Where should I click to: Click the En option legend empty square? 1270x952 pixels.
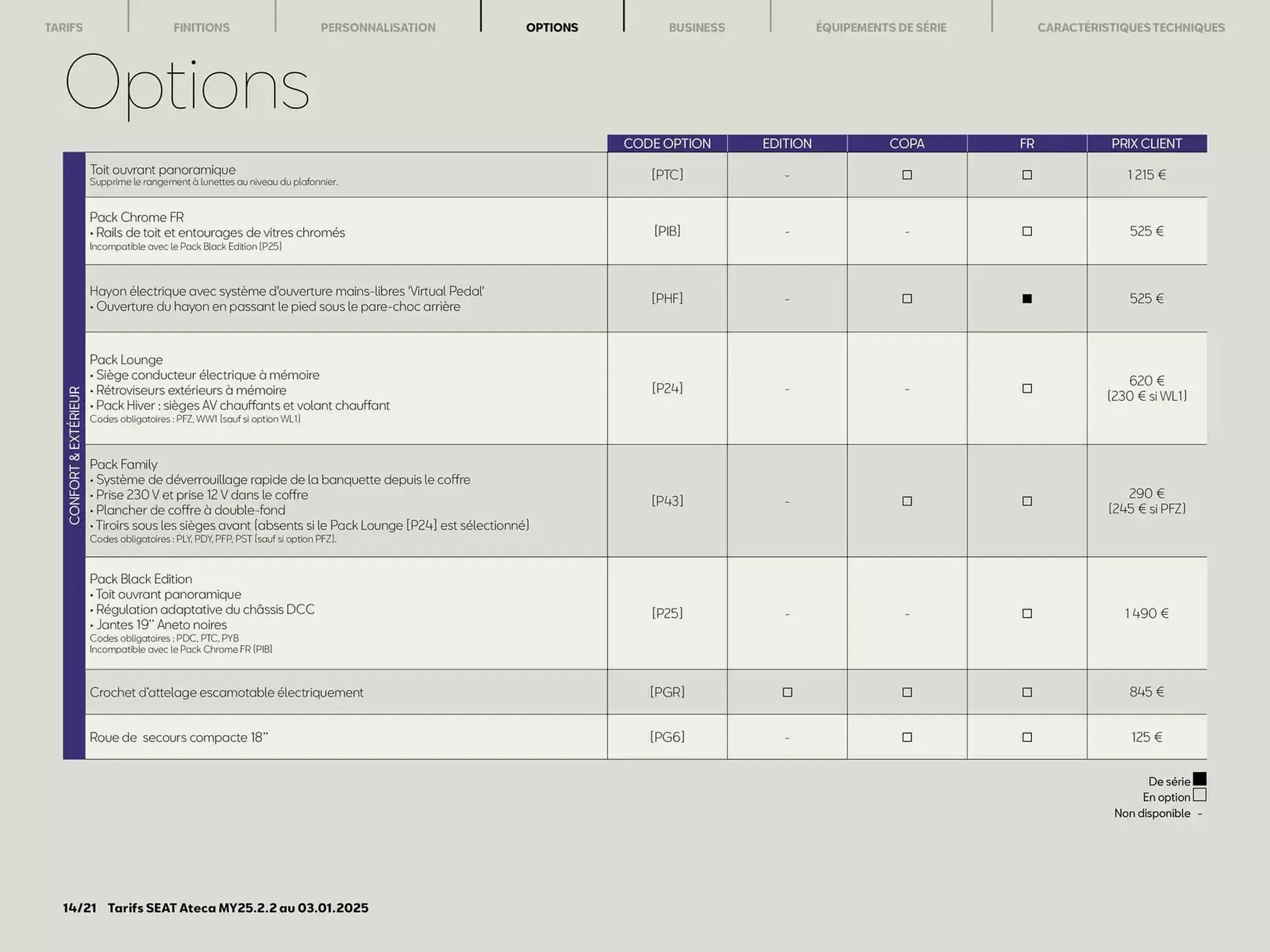[x=1199, y=795]
